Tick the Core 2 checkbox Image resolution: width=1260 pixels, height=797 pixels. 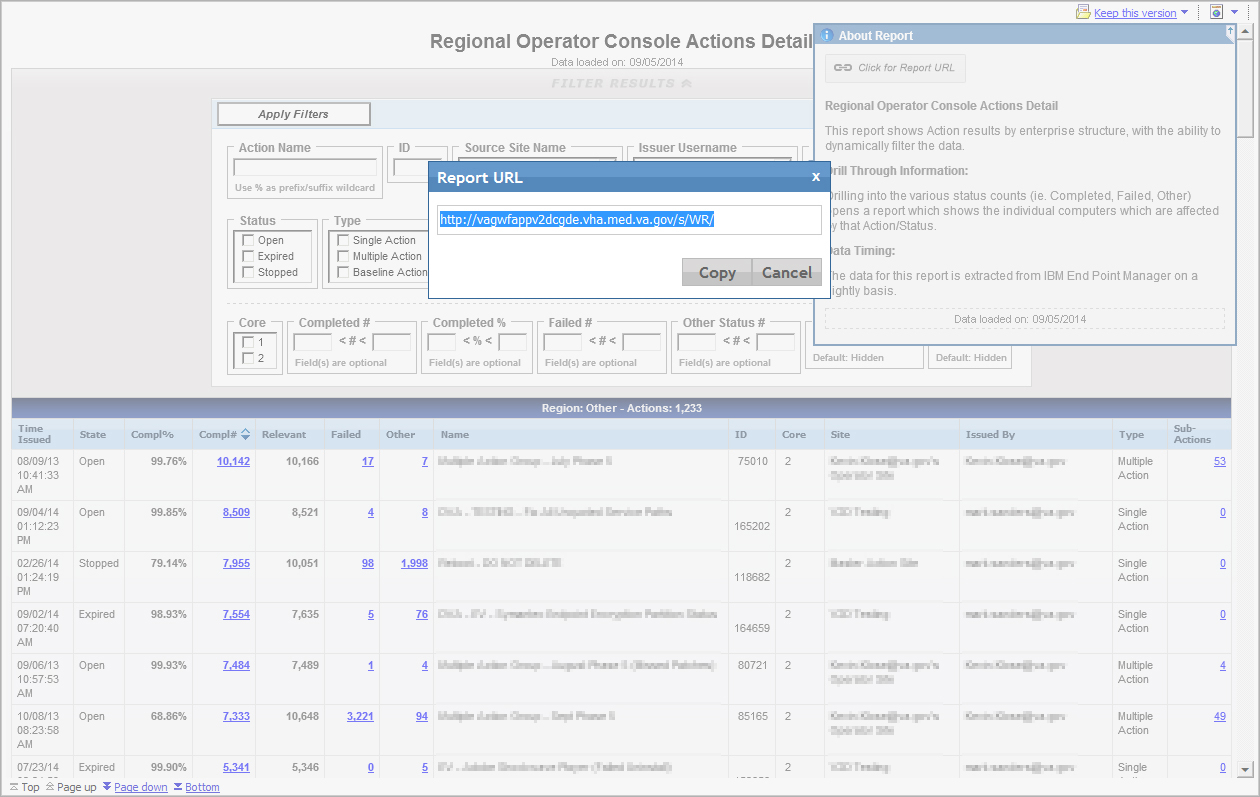(248, 358)
